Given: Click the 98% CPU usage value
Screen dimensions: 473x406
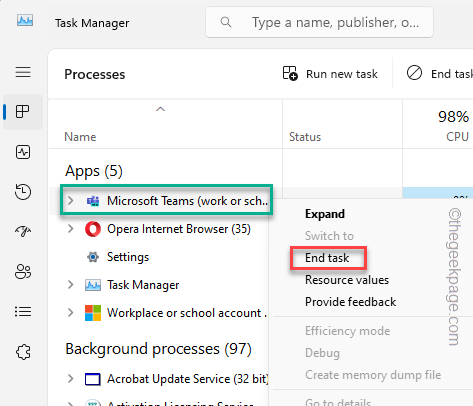Looking at the screenshot, I should tap(453, 117).
